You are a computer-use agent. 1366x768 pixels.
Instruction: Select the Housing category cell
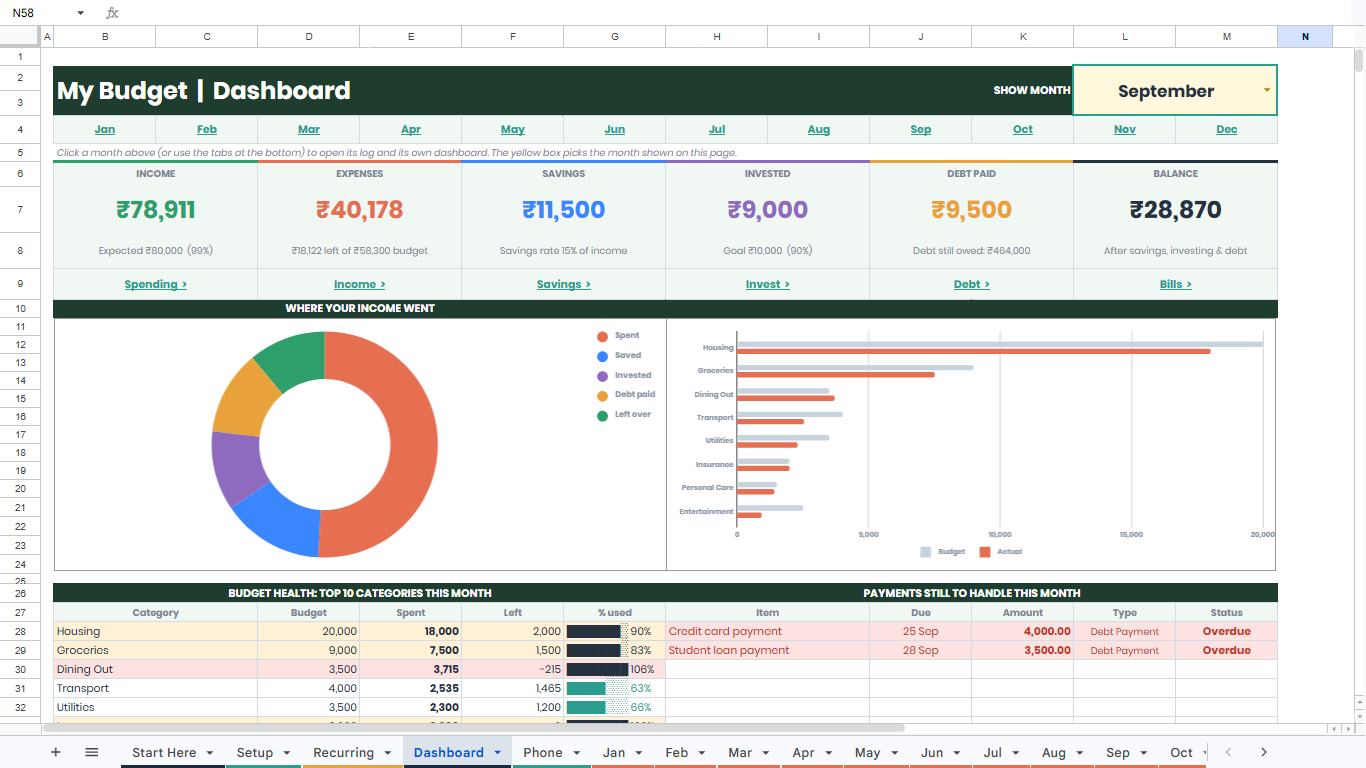[x=155, y=631]
